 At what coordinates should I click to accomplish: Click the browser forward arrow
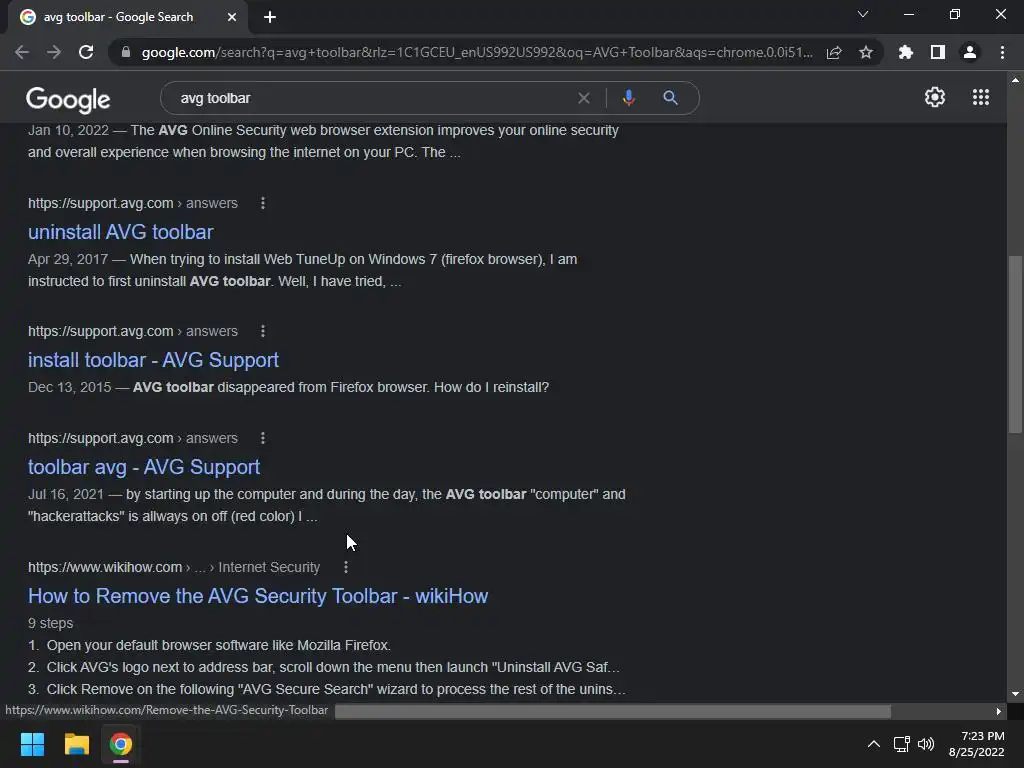pyautogui.click(x=54, y=52)
